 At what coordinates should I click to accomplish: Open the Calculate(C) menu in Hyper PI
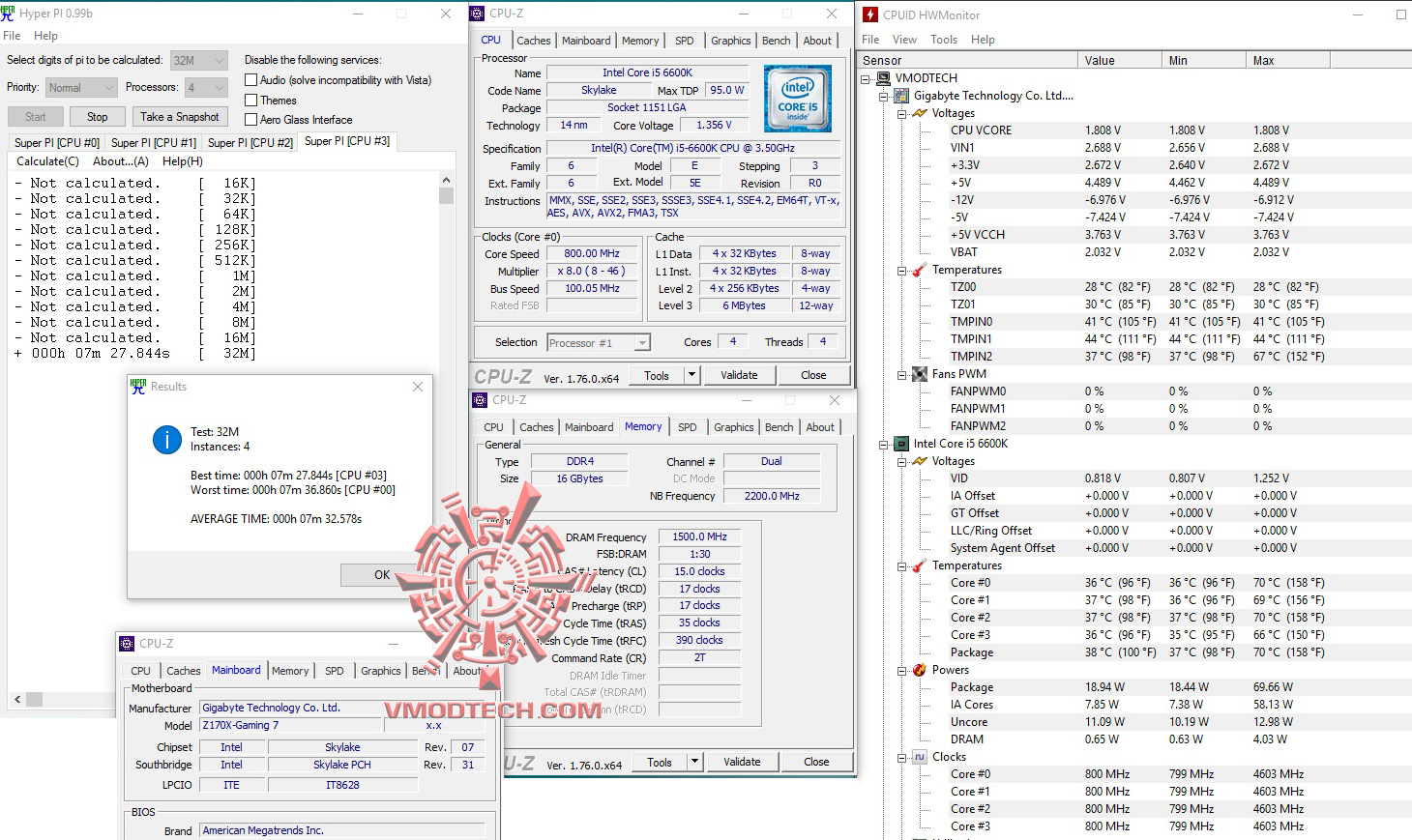48,161
